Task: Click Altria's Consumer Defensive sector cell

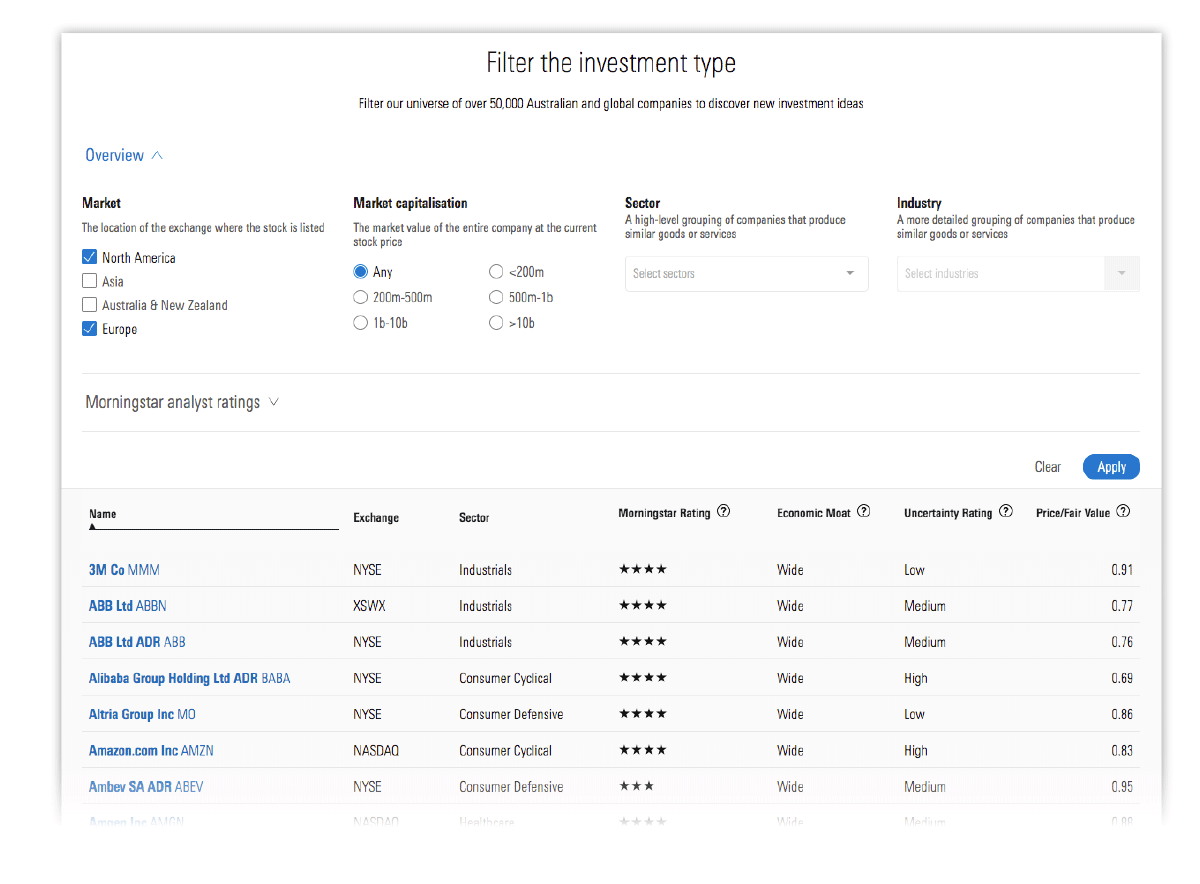Action: [x=511, y=714]
